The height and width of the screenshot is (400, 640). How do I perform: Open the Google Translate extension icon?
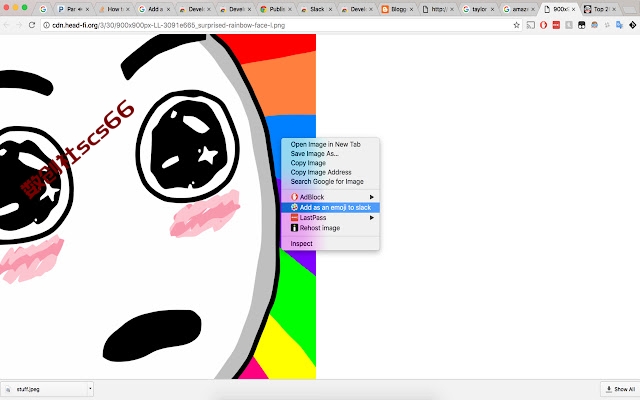(x=619, y=25)
